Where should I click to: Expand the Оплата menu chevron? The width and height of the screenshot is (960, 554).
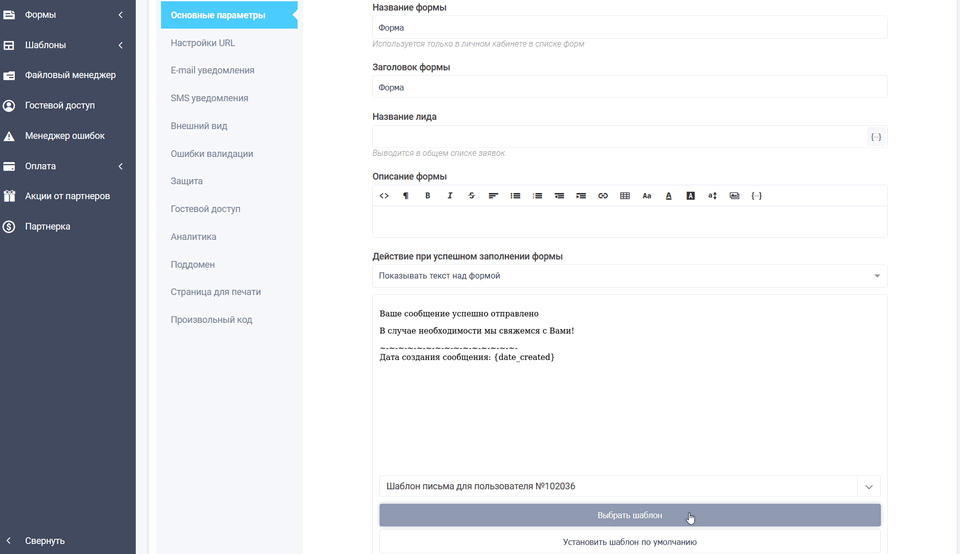click(121, 167)
